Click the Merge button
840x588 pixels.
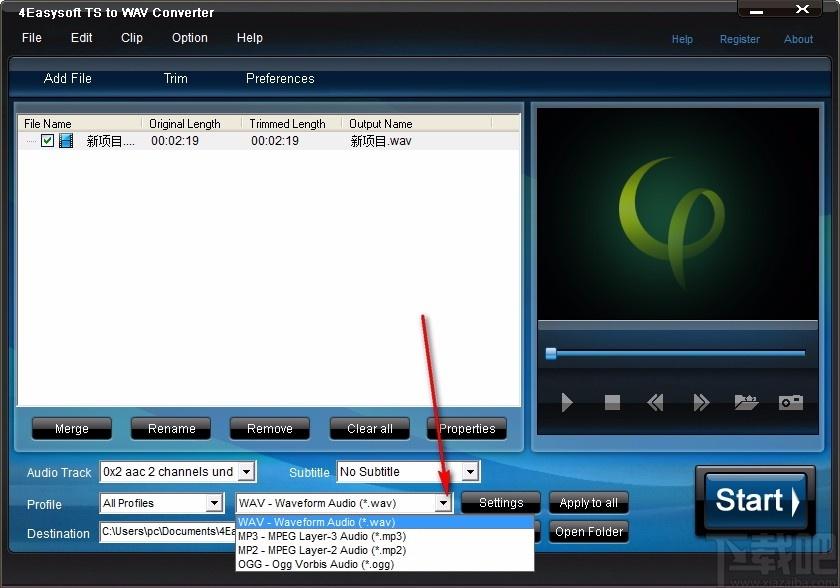click(x=72, y=428)
